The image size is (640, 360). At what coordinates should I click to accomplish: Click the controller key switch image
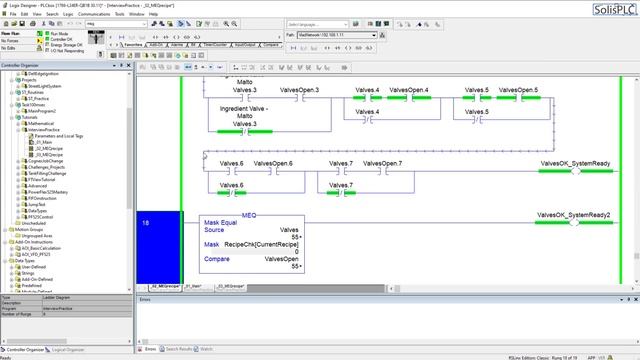click(x=96, y=37)
